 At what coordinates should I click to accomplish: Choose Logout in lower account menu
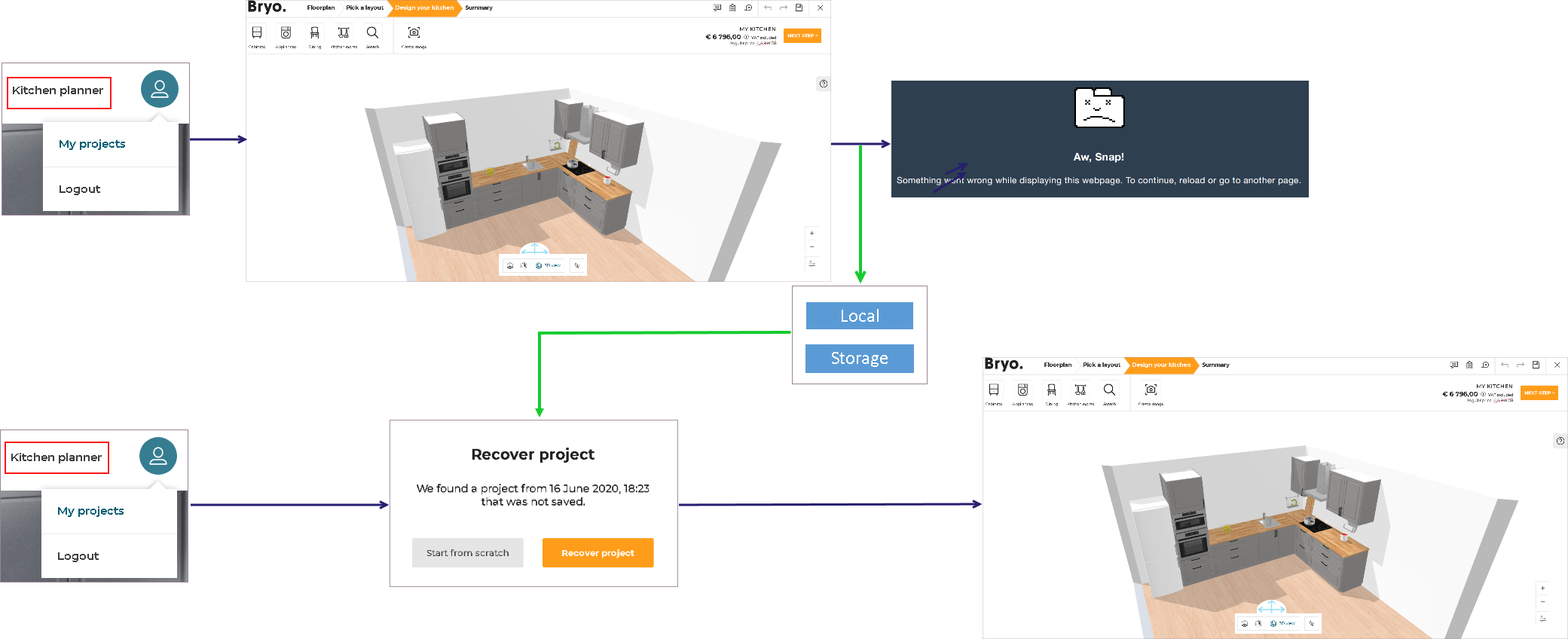(x=78, y=556)
